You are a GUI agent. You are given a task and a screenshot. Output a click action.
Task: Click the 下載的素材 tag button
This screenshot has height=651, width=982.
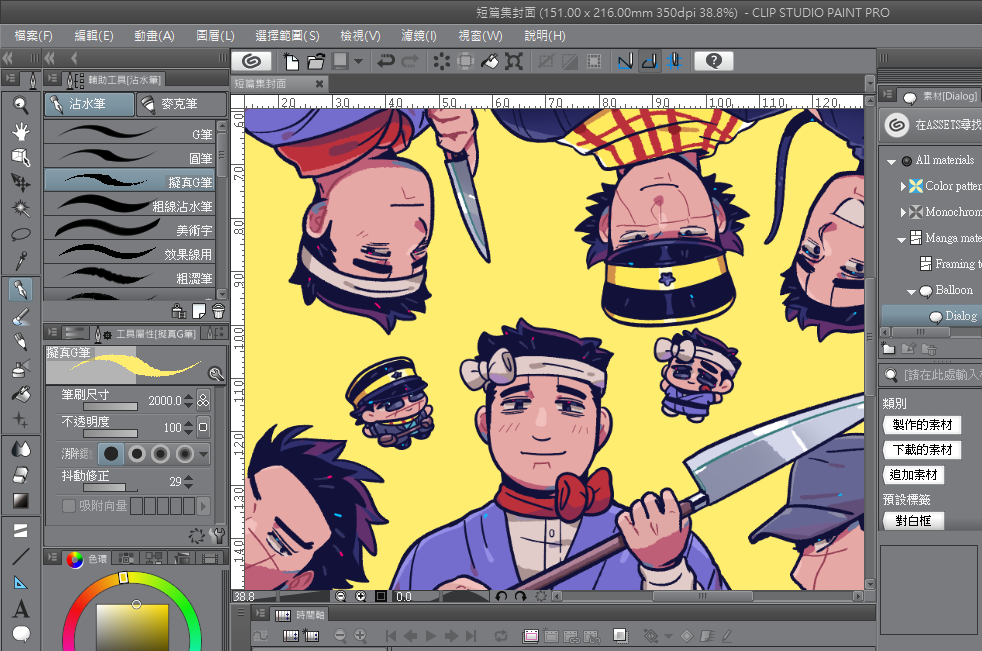pos(922,450)
